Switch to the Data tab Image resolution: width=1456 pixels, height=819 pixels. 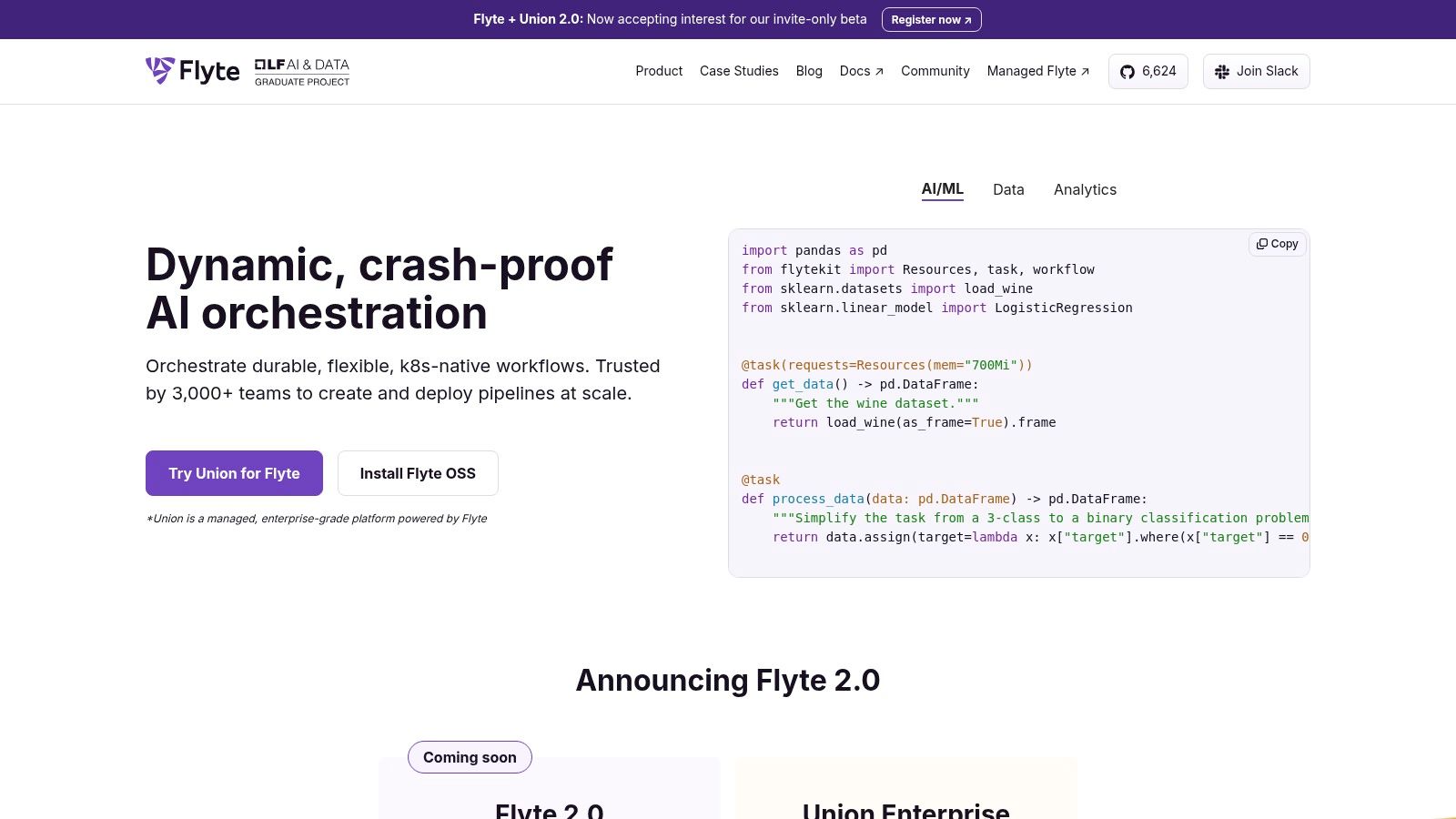1008,189
